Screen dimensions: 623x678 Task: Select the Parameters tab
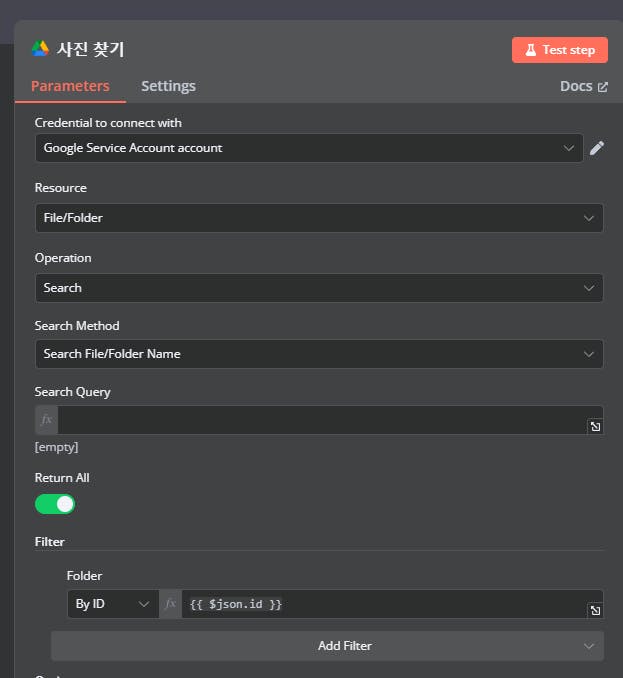pyautogui.click(x=70, y=86)
